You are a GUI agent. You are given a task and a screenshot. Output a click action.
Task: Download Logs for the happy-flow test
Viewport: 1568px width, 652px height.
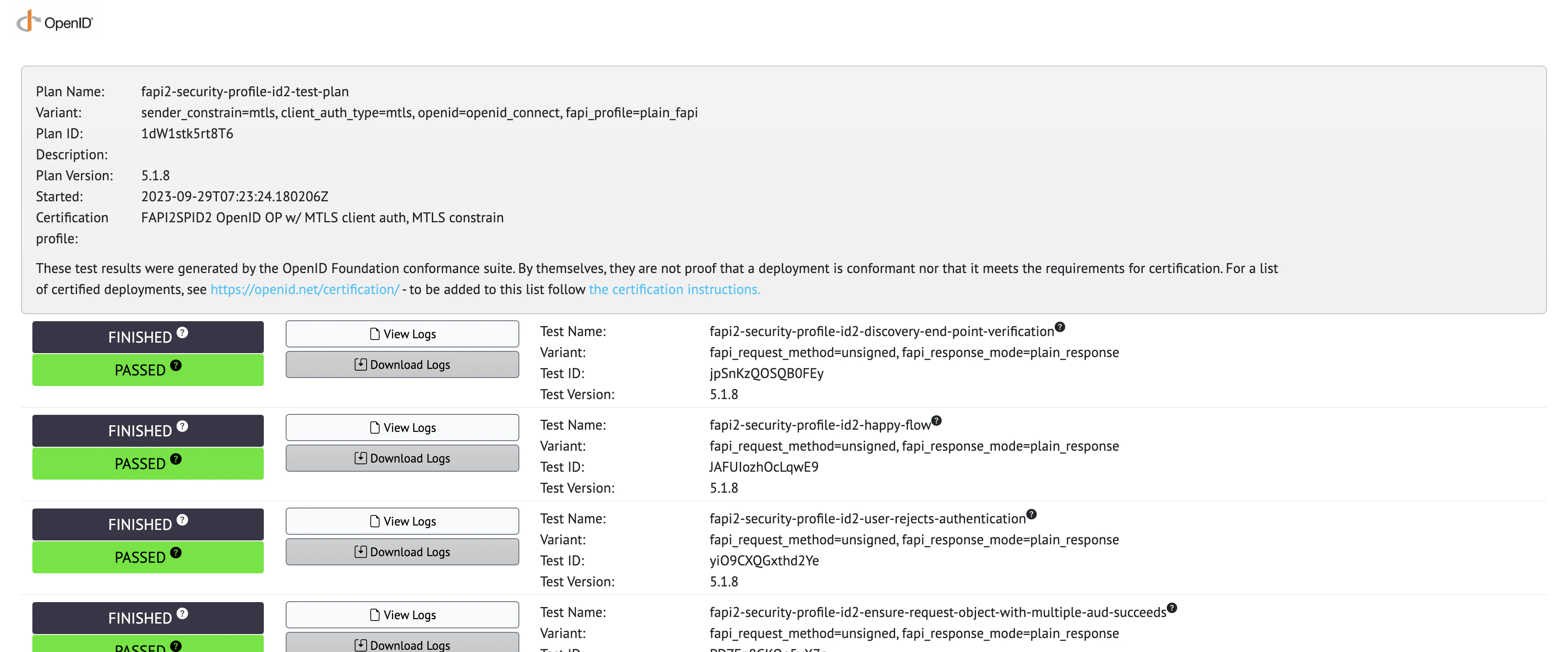click(x=402, y=458)
